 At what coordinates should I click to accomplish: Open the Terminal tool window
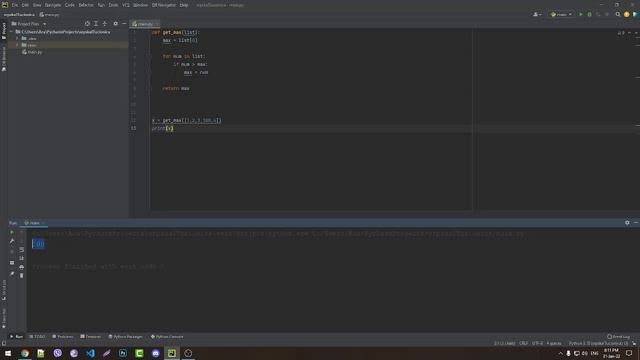click(91, 337)
